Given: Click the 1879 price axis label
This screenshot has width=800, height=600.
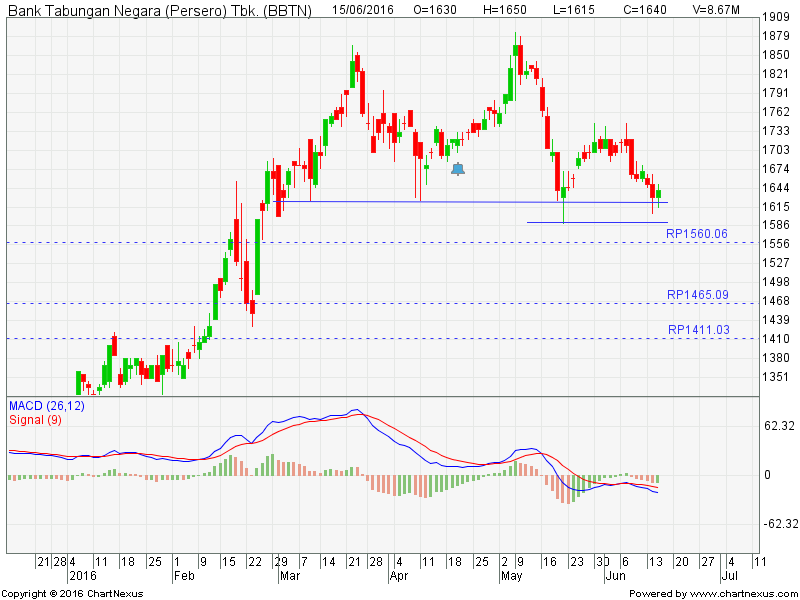Looking at the screenshot, I should pos(776,36).
